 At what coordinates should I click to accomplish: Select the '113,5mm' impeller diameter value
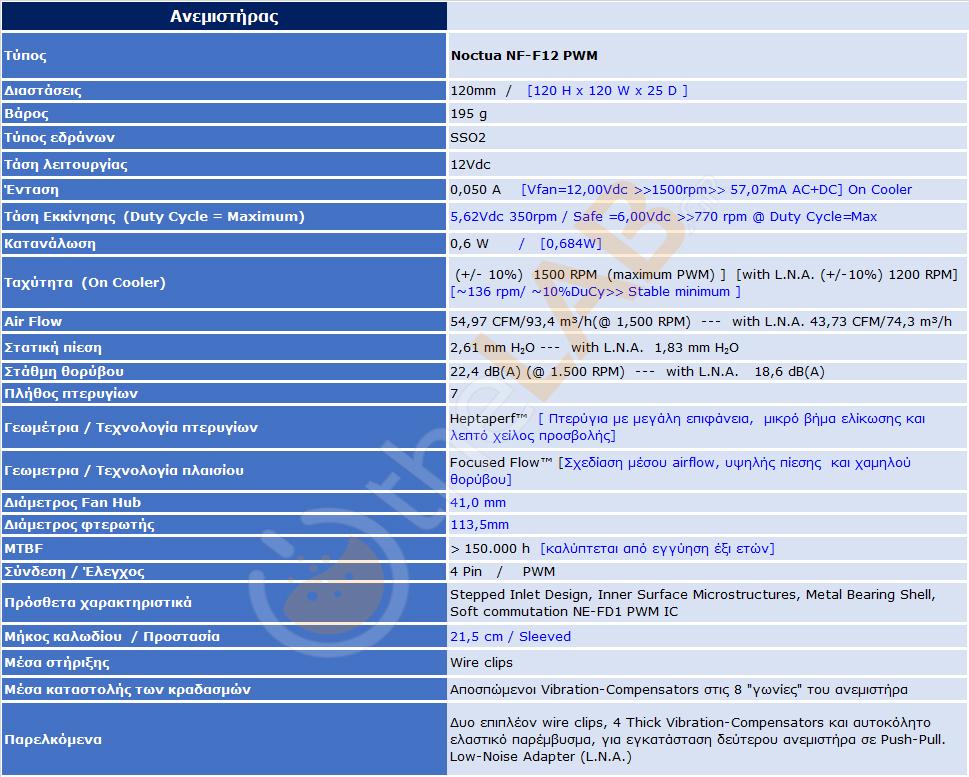tap(480, 525)
